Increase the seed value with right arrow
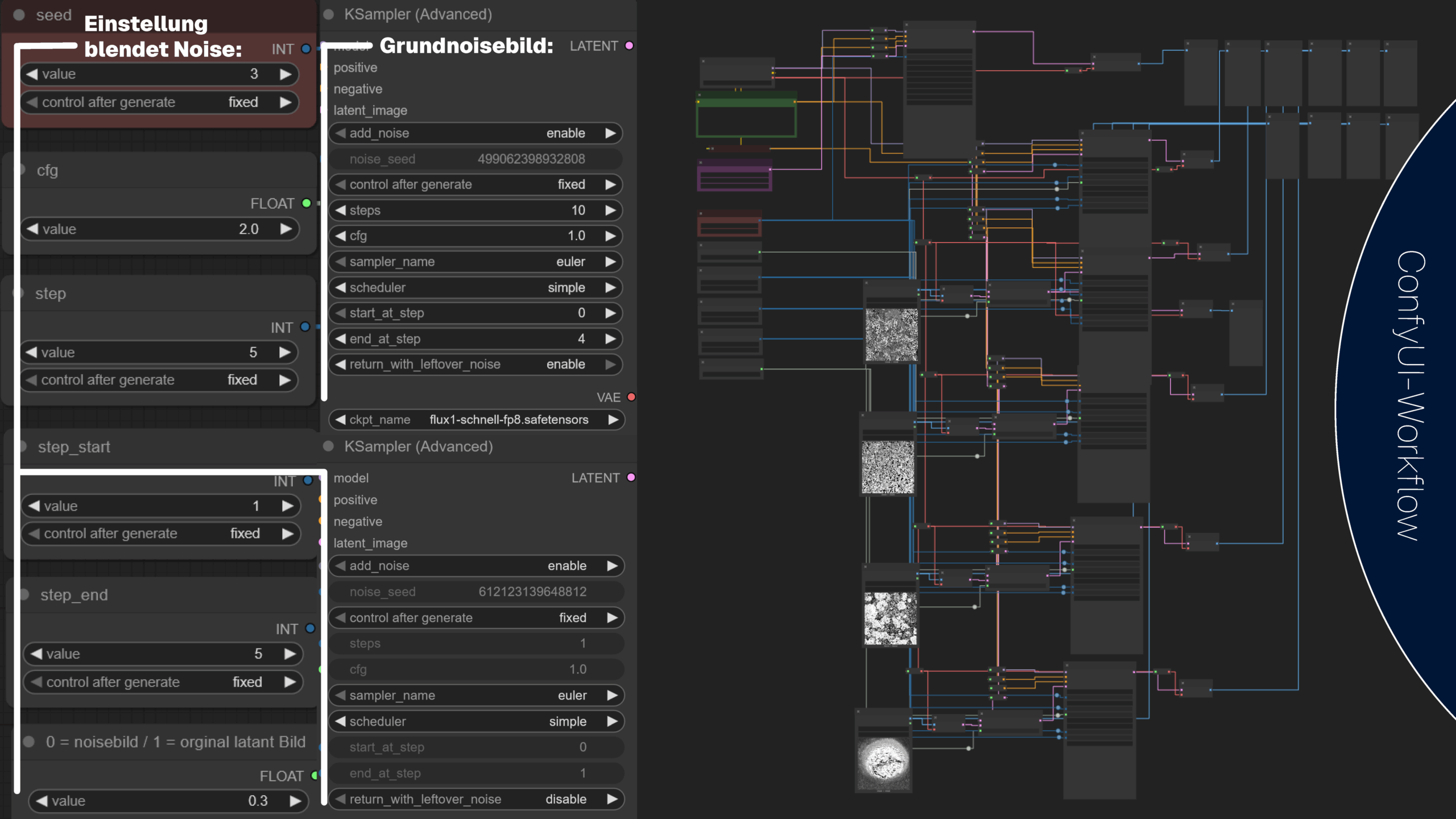 pyautogui.click(x=286, y=74)
